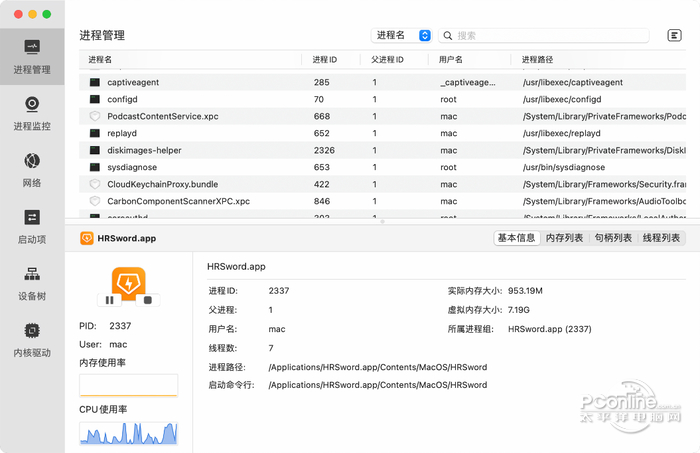Stop the HRSword process
This screenshot has height=453, width=700.
point(148,300)
